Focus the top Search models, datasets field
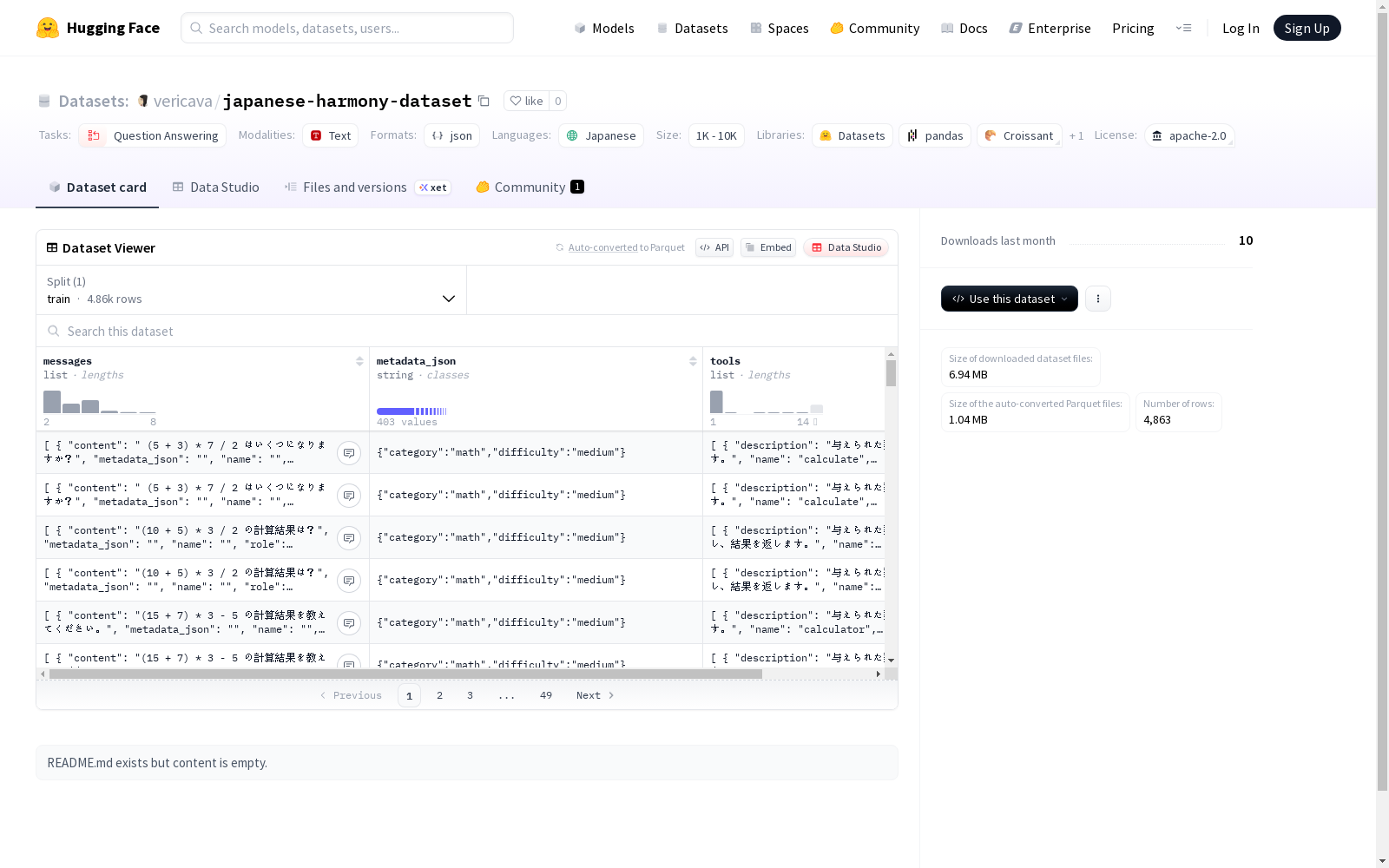This screenshot has height=868, width=1389. click(347, 28)
